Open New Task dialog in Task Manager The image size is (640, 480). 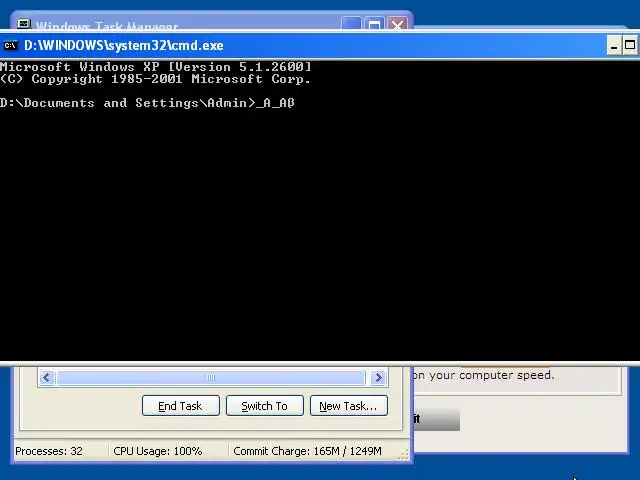pyautogui.click(x=349, y=406)
